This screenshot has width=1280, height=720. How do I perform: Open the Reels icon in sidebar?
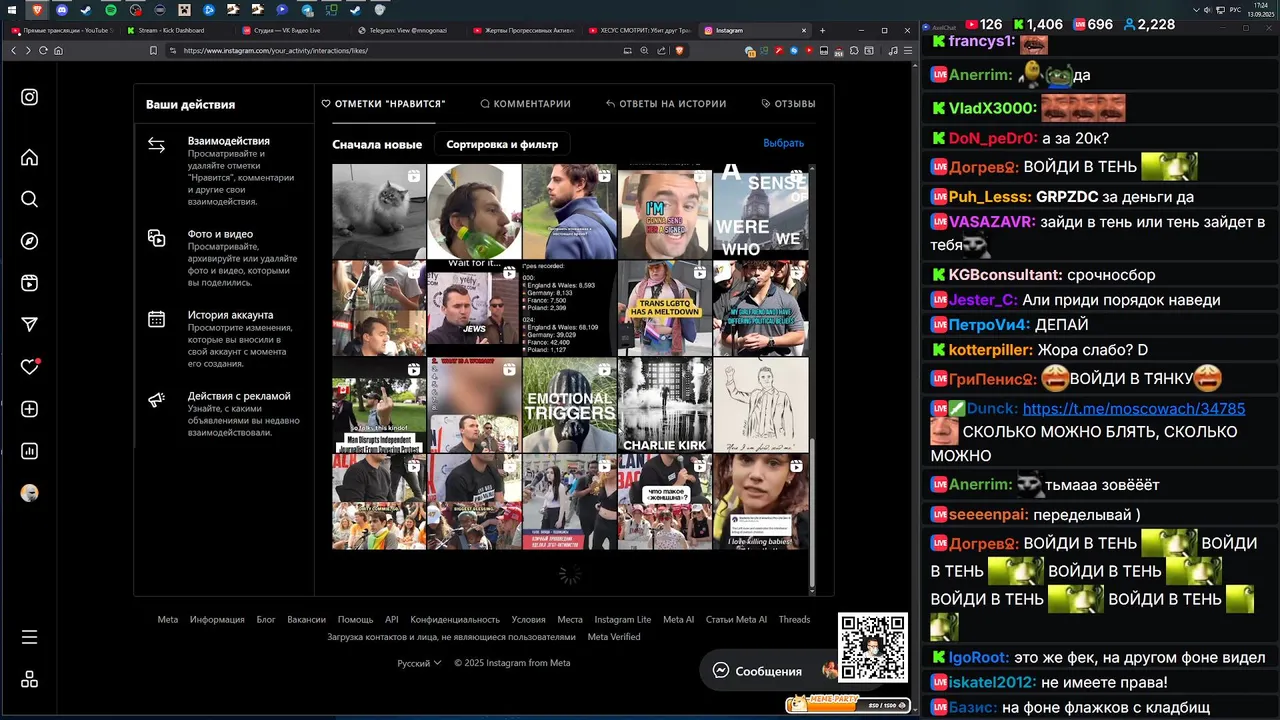tap(30, 283)
